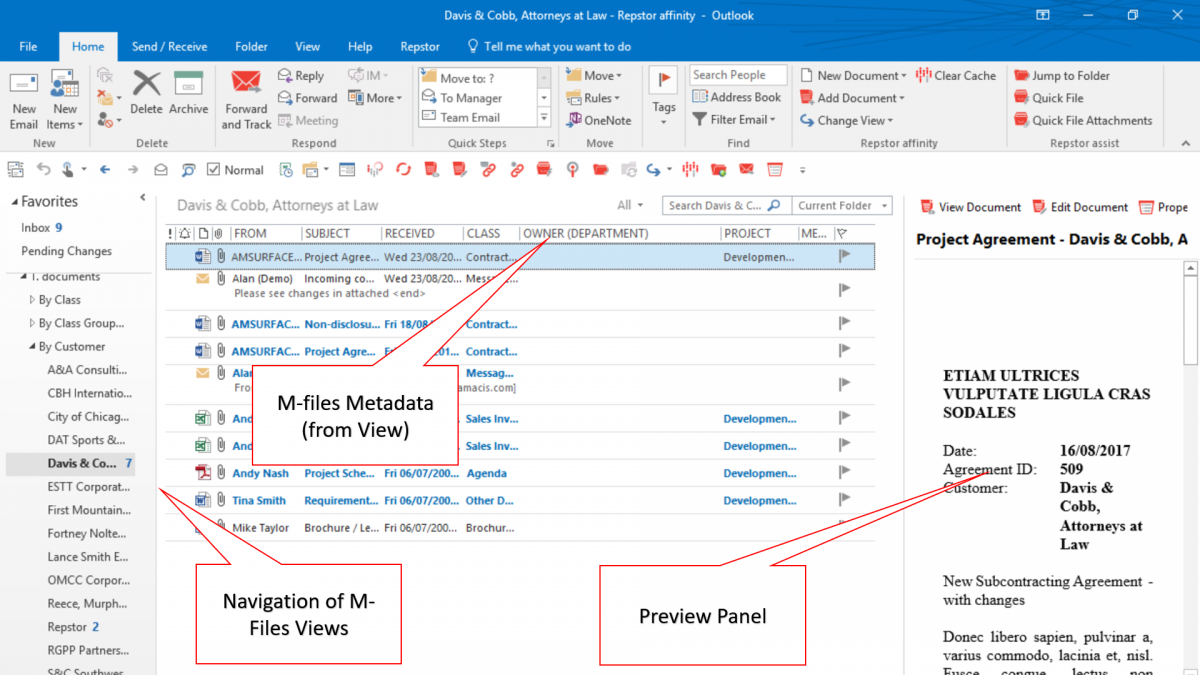The height and width of the screenshot is (675, 1200).
Task: Switch to the Send / Receive tab
Action: [169, 47]
